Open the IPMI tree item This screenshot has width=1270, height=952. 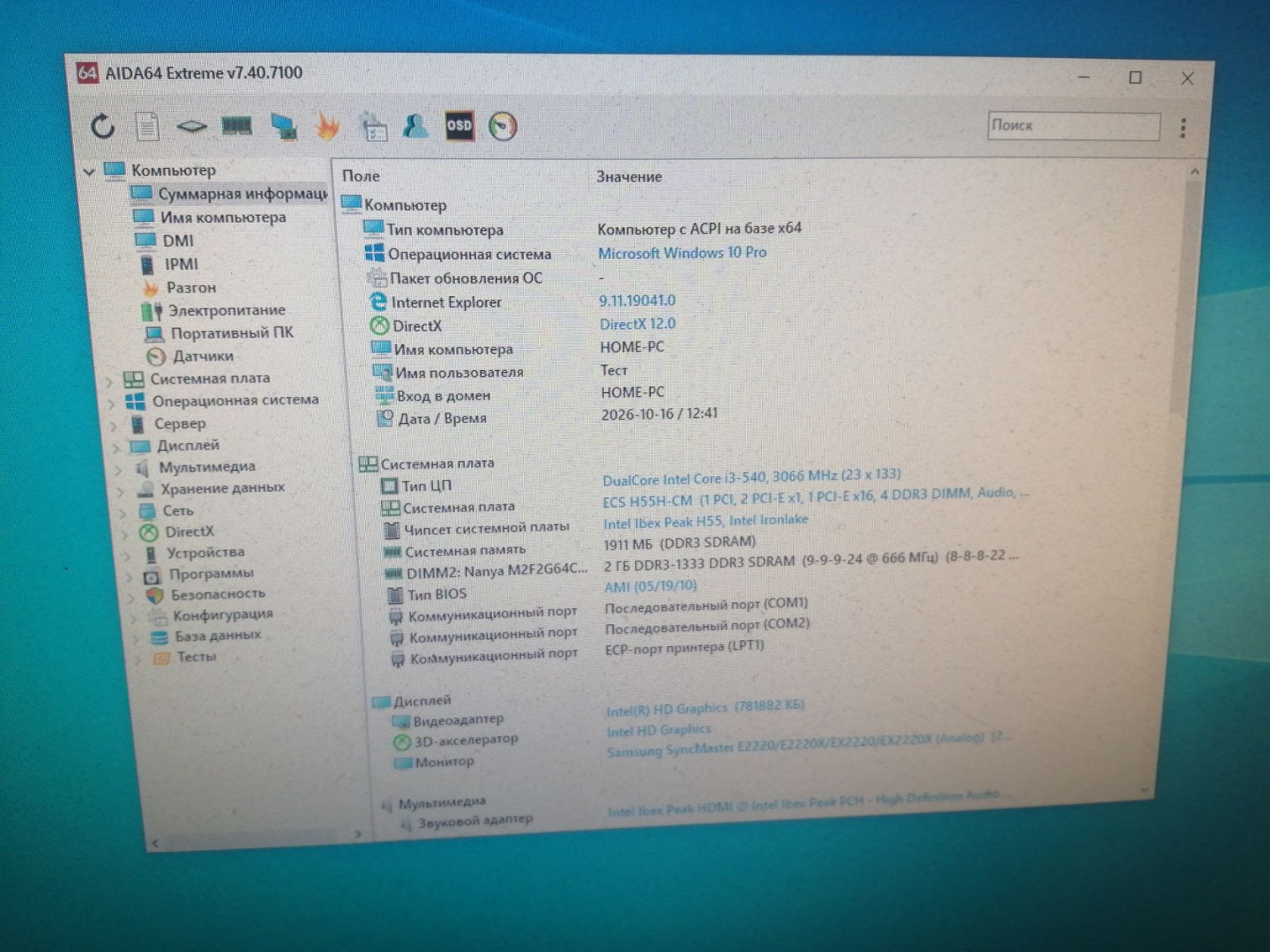click(169, 264)
